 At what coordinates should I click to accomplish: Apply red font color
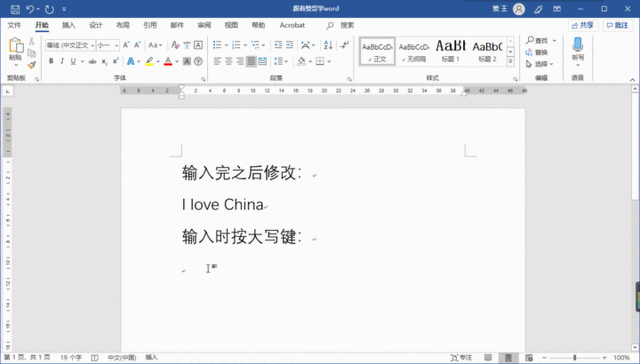click(x=168, y=61)
